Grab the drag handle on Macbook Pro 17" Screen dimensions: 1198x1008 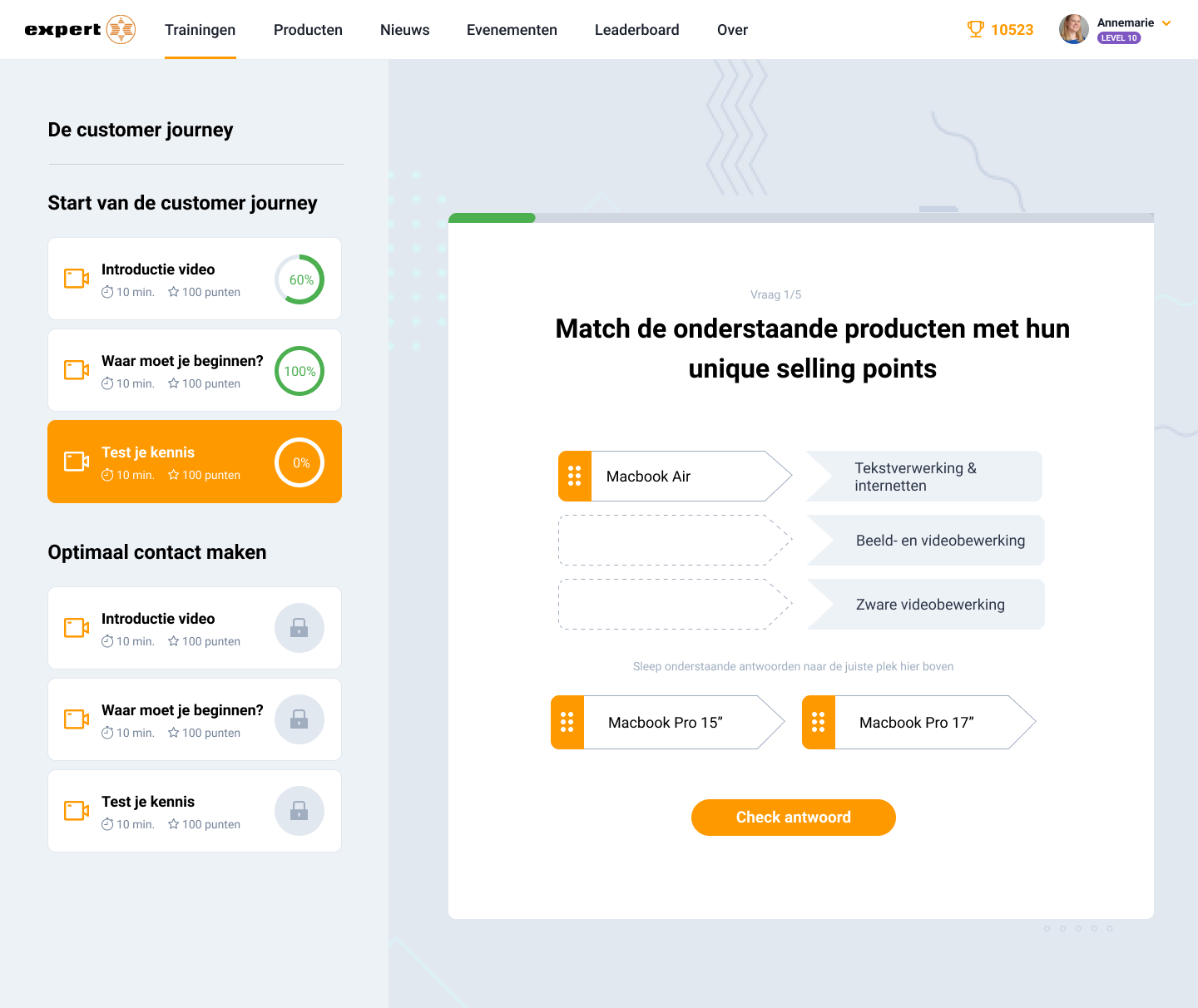pyautogui.click(x=819, y=722)
